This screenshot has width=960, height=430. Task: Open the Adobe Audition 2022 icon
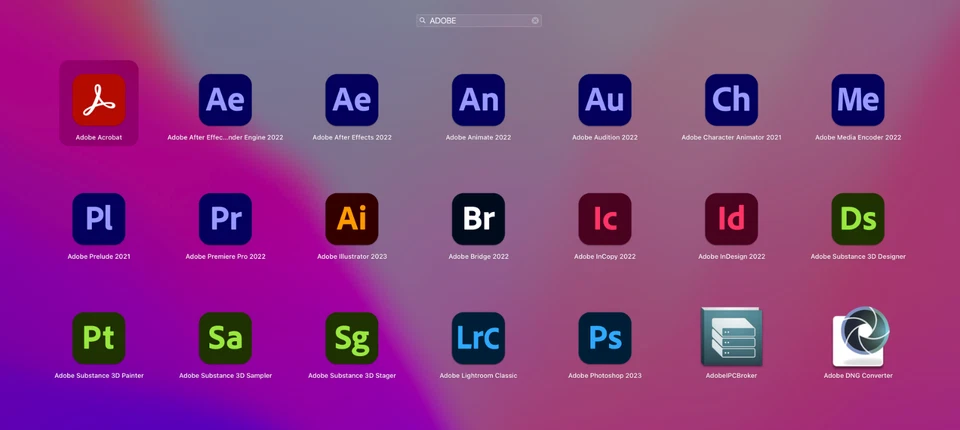[605, 100]
